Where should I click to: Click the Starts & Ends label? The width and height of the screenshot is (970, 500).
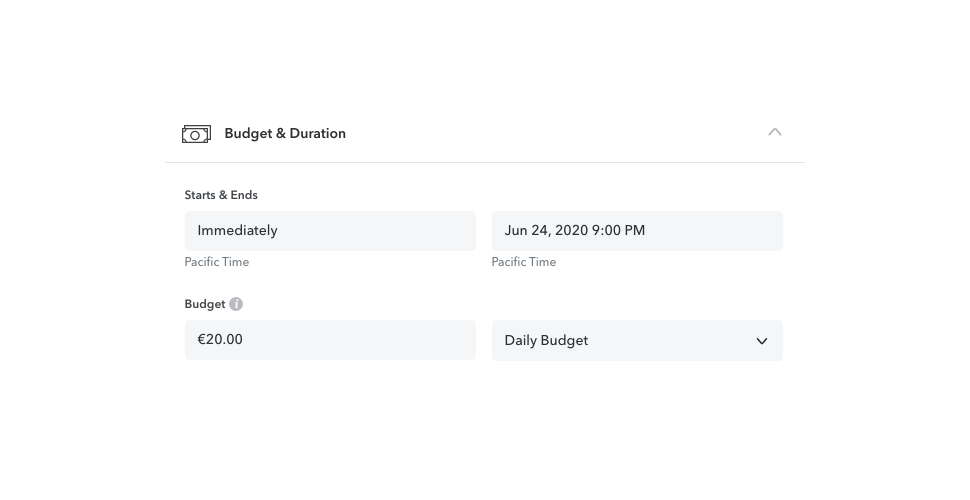[221, 195]
